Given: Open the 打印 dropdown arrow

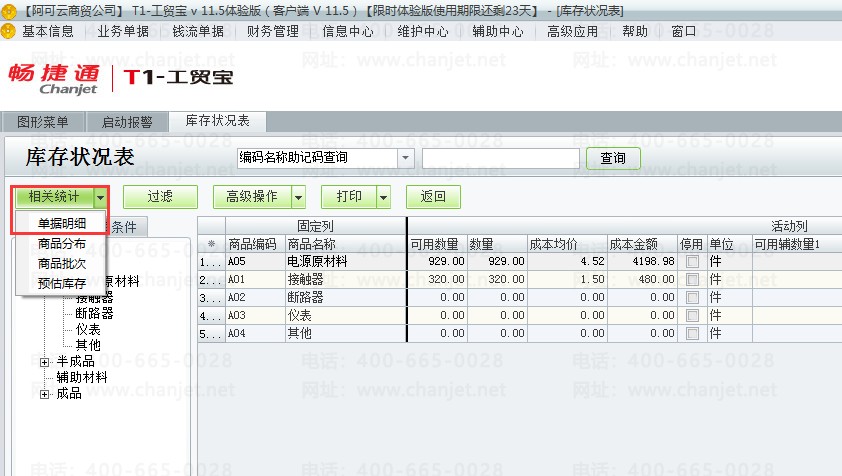Looking at the screenshot, I should 383,197.
